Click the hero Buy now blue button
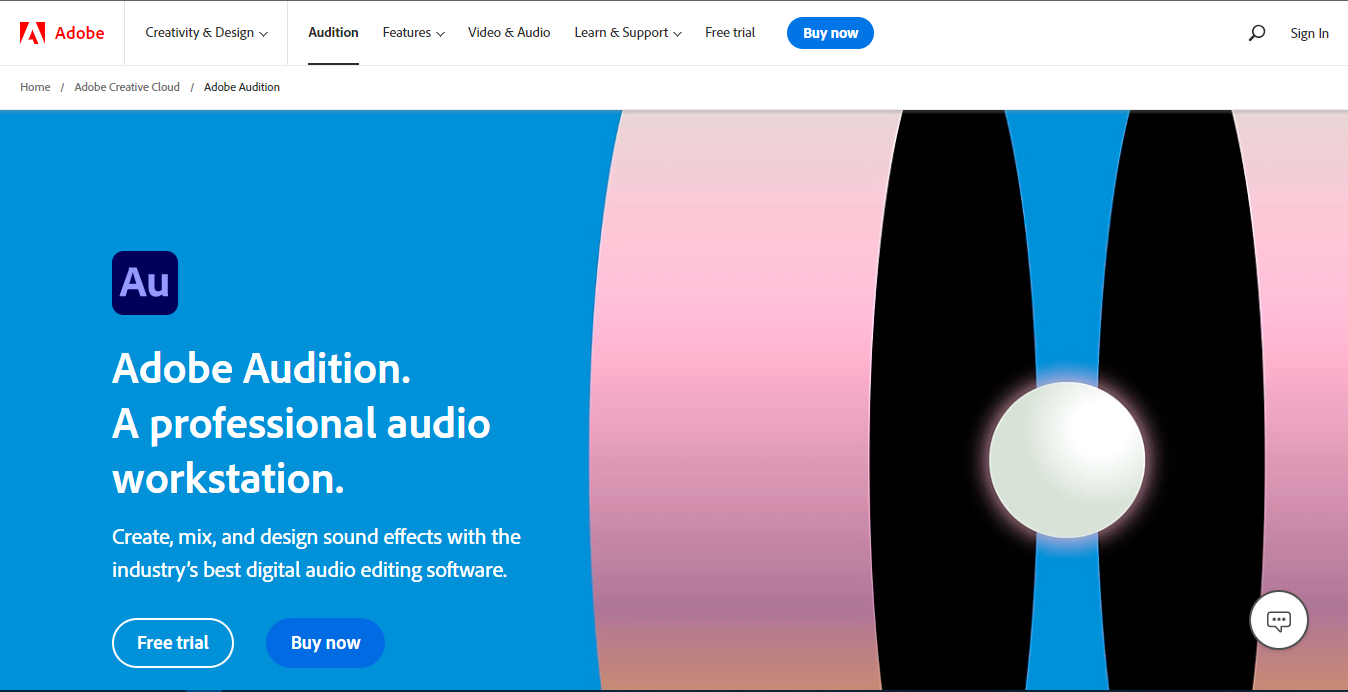The width and height of the screenshot is (1348, 692). (x=325, y=643)
